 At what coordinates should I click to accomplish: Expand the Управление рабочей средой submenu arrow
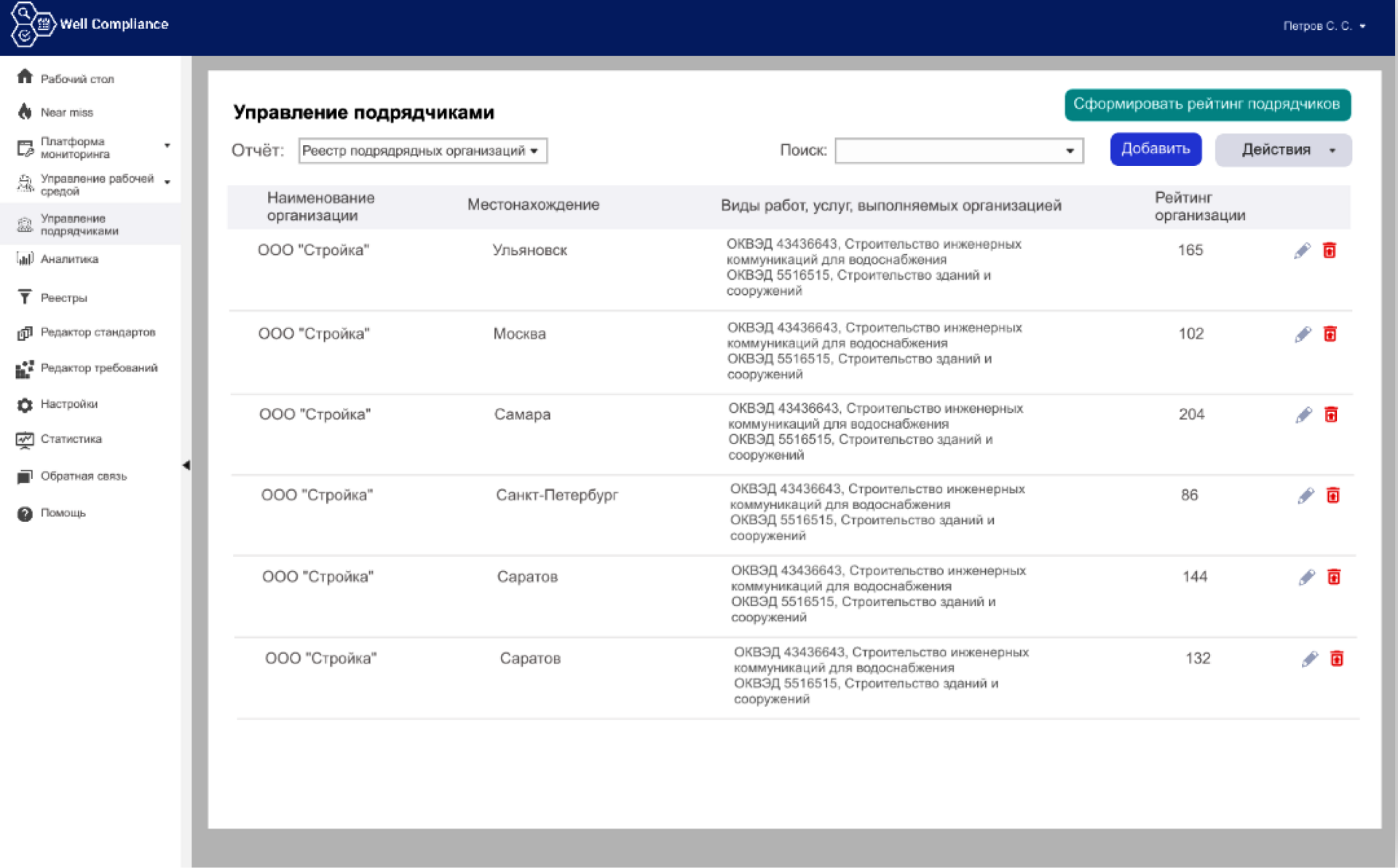[x=167, y=182]
